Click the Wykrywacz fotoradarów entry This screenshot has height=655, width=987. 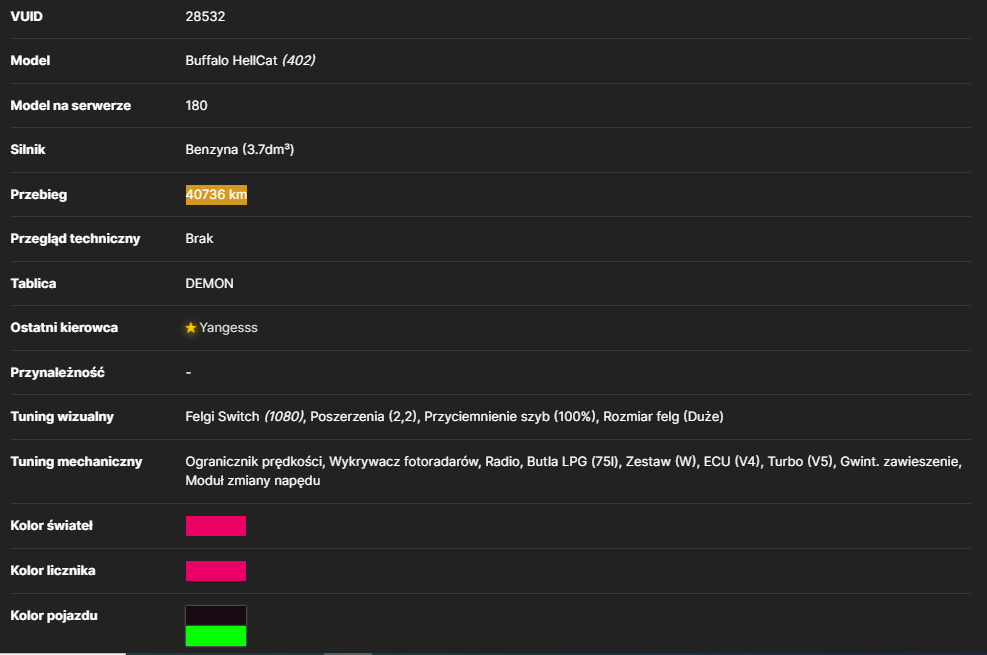(403, 462)
